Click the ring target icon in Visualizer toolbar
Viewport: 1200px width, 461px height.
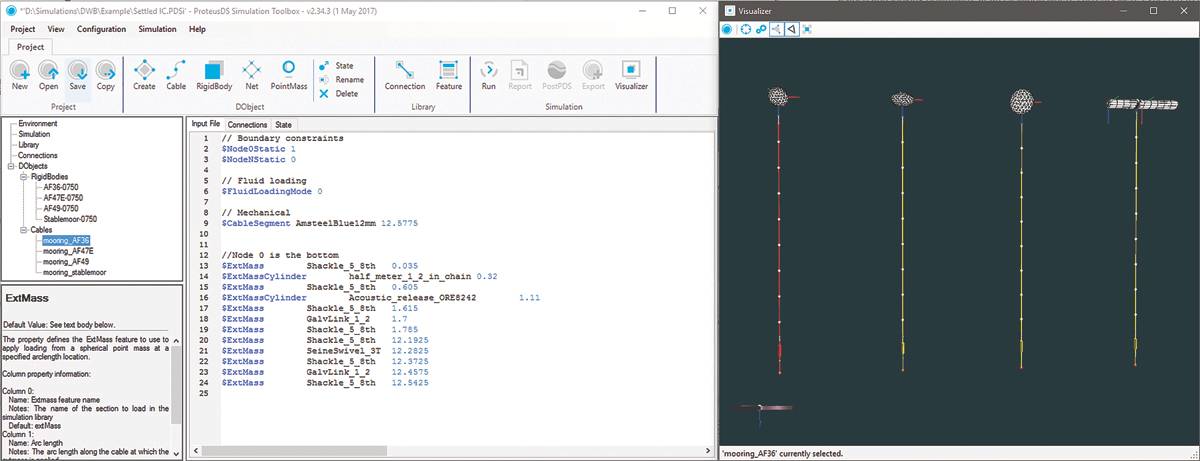click(x=746, y=29)
